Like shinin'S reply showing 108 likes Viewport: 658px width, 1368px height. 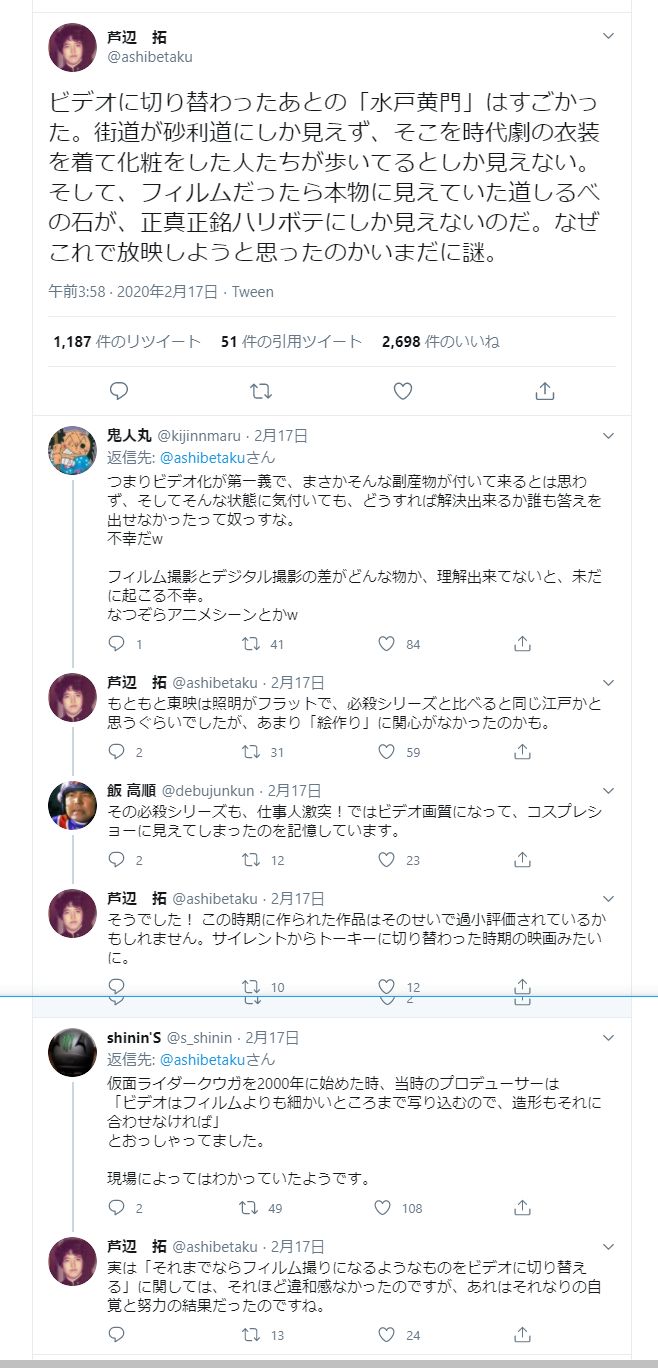(387, 1207)
